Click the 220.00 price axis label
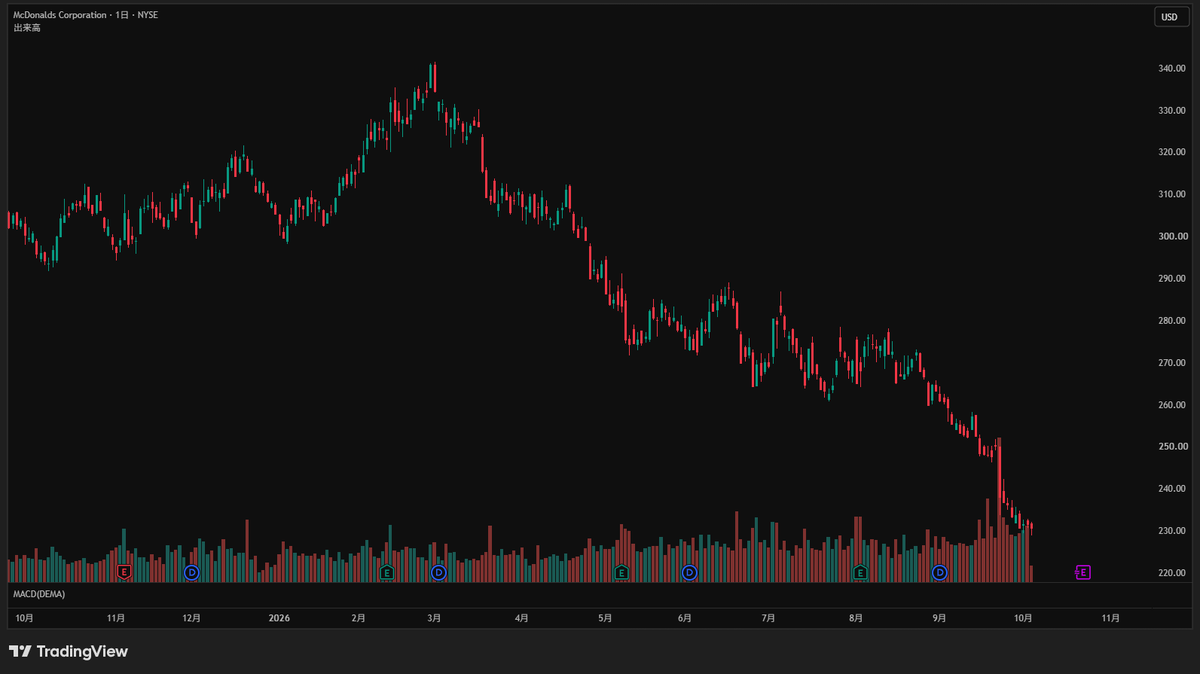This screenshot has height=674, width=1200. click(1172, 573)
